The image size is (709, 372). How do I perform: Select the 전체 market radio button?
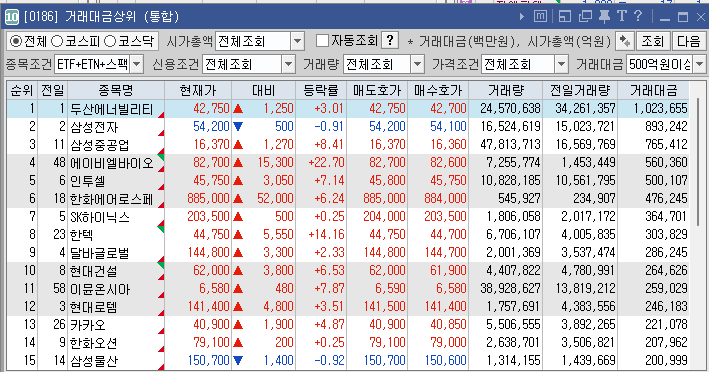(x=16, y=41)
